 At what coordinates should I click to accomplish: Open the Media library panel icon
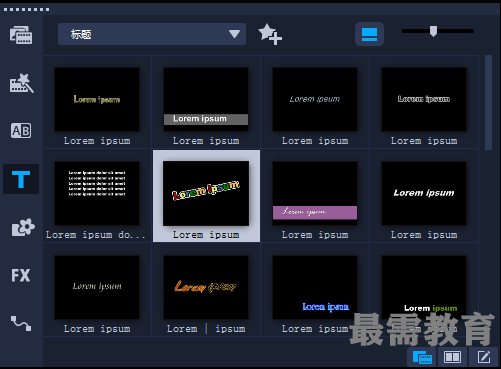pyautogui.click(x=21, y=35)
